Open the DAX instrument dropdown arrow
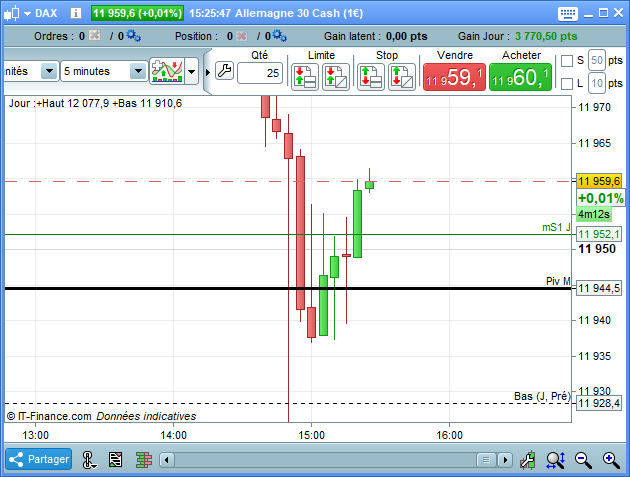 [x=27, y=14]
